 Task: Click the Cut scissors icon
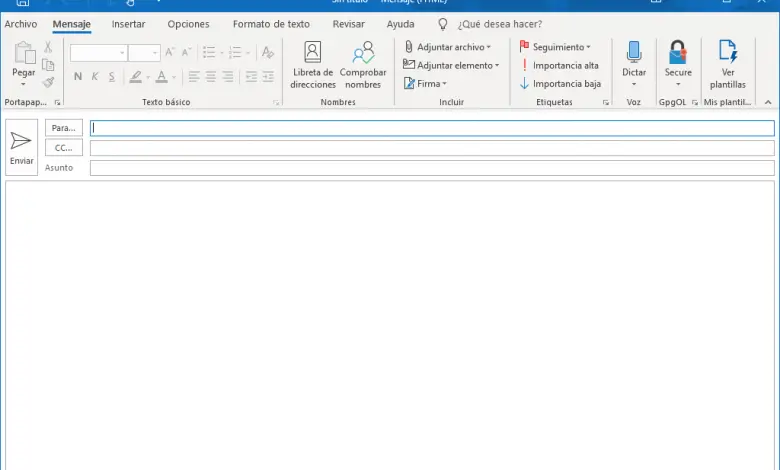[48, 47]
